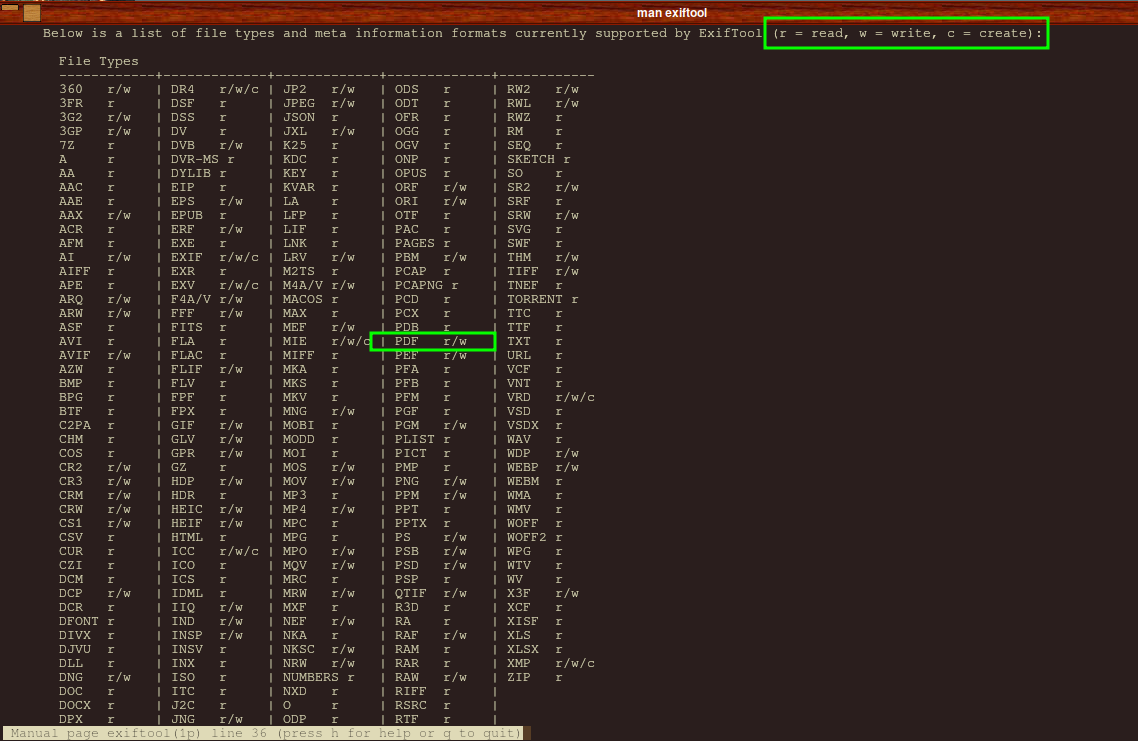This screenshot has width=1138, height=741.
Task: Click the read/write/create legend text
Action: [906, 33]
